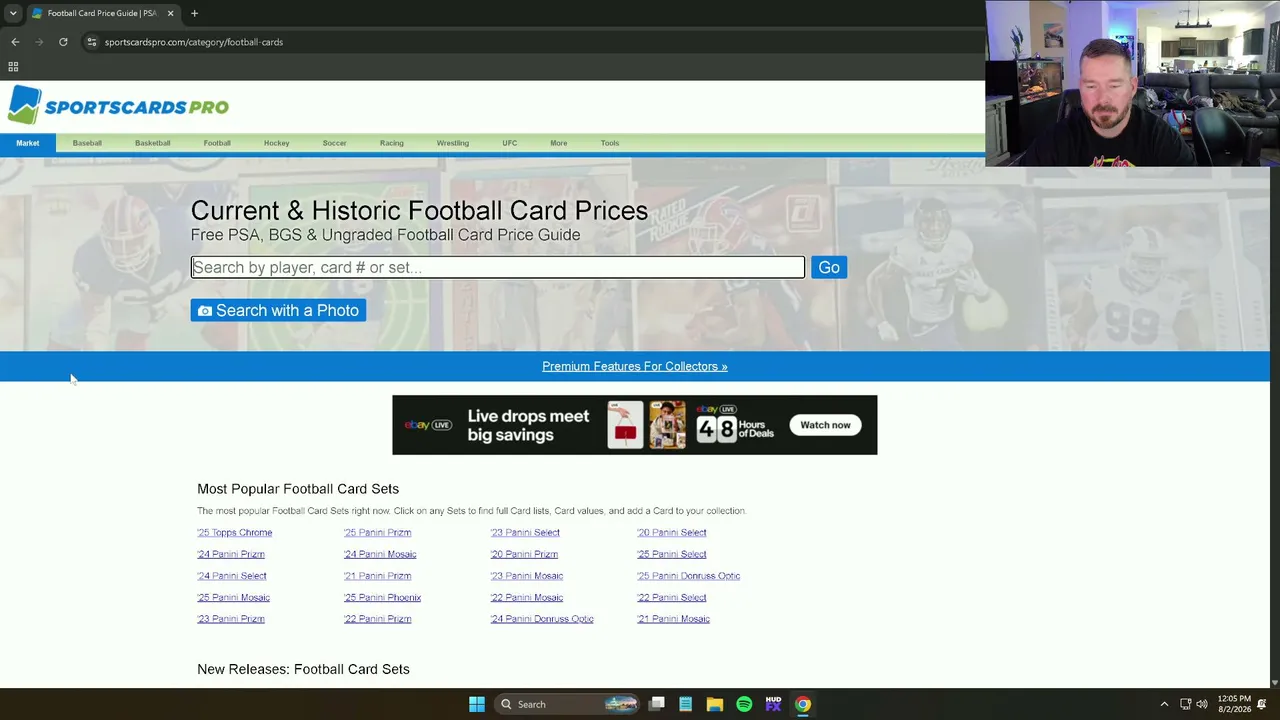Show hidden system tray icons
This screenshot has width=1280, height=720.
click(x=1164, y=704)
